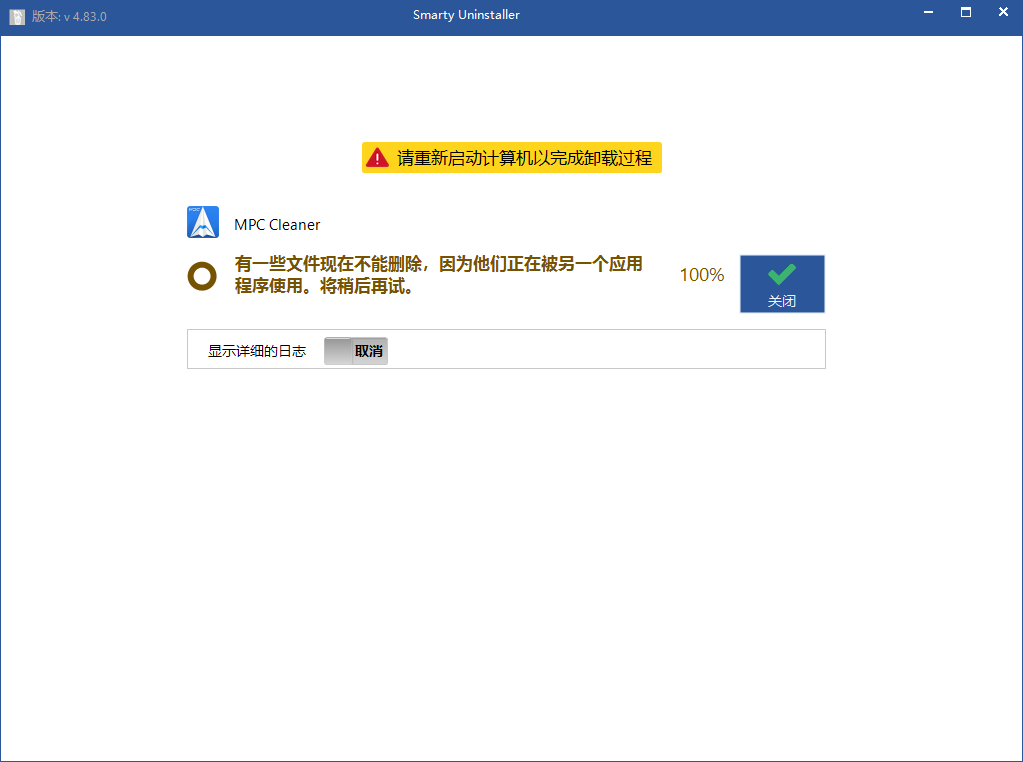This screenshot has height=762, width=1023.
Task: Click the close X icon in the title bar
Action: pos(1002,13)
